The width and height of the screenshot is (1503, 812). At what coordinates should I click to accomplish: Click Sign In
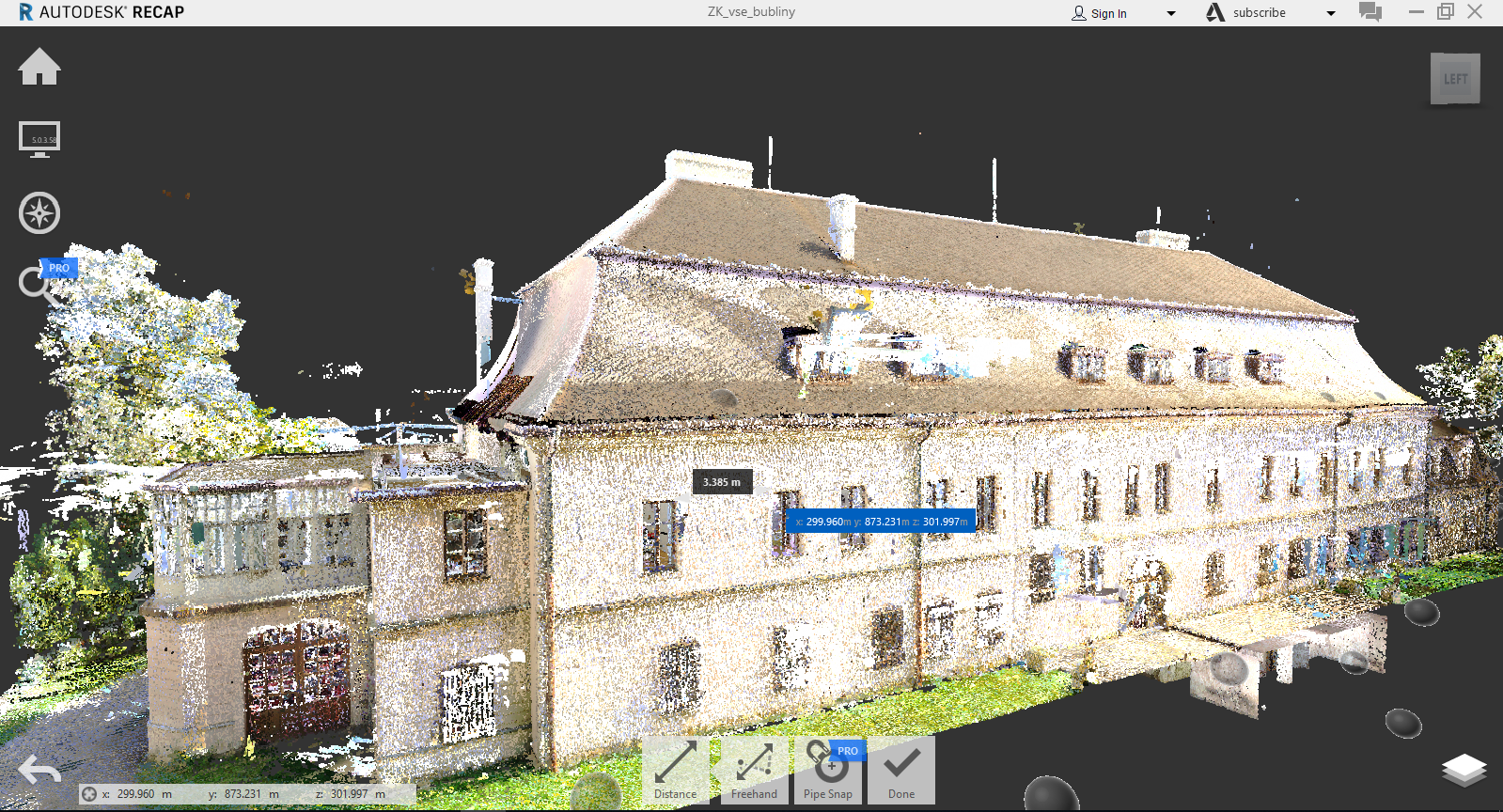1108,13
